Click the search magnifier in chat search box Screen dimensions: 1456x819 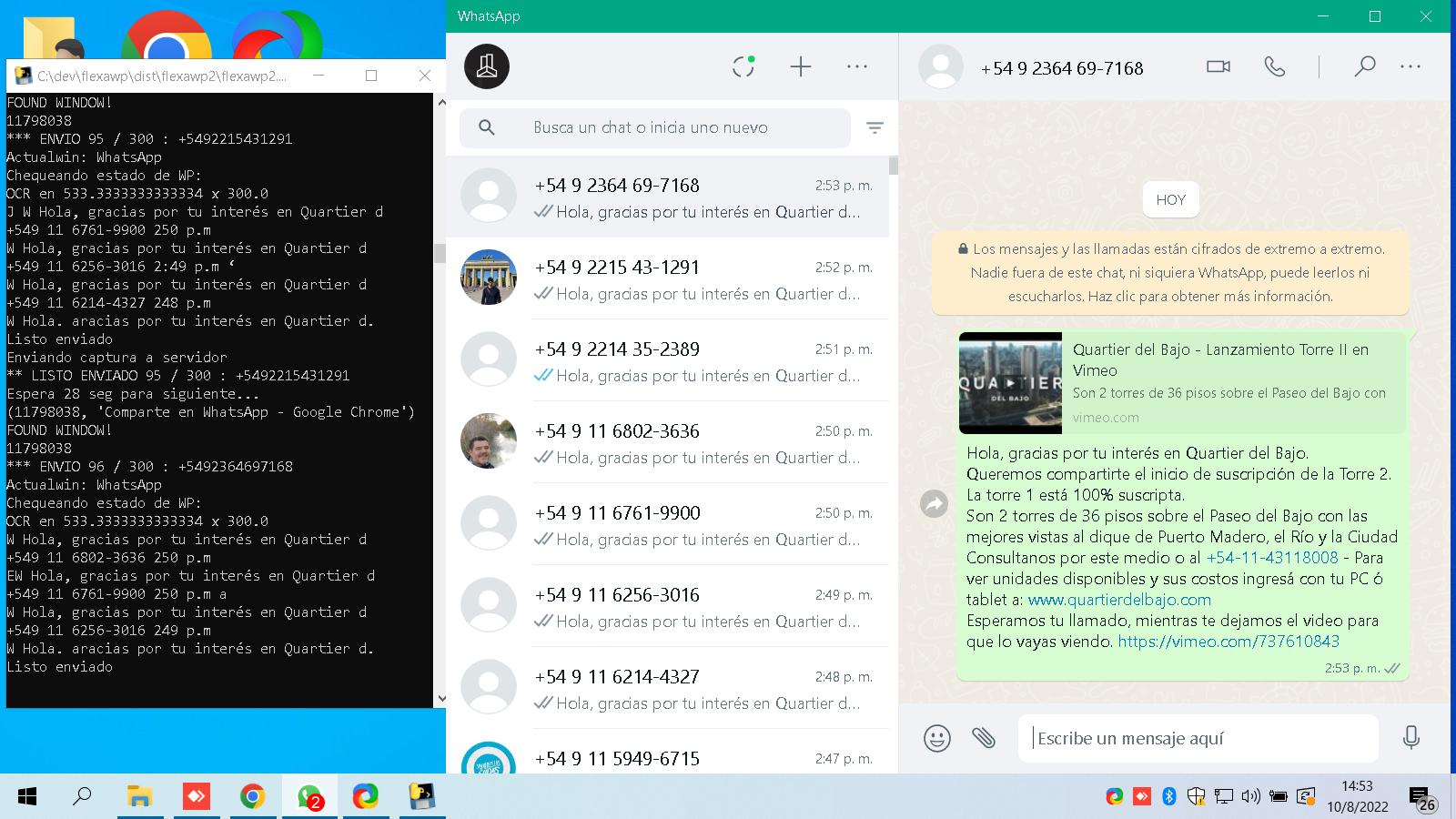coord(487,127)
